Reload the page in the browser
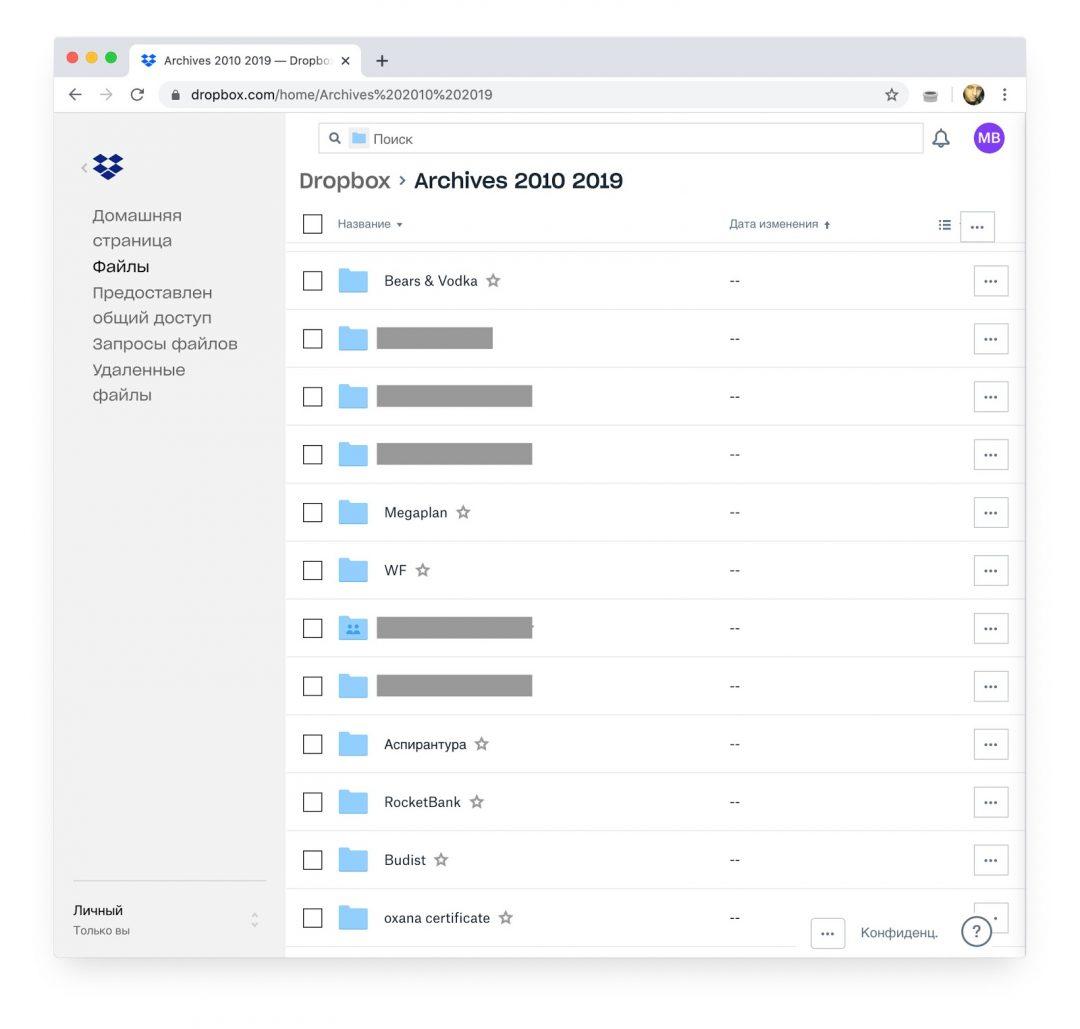Screen dimensions: 1080x1029 coord(137,95)
